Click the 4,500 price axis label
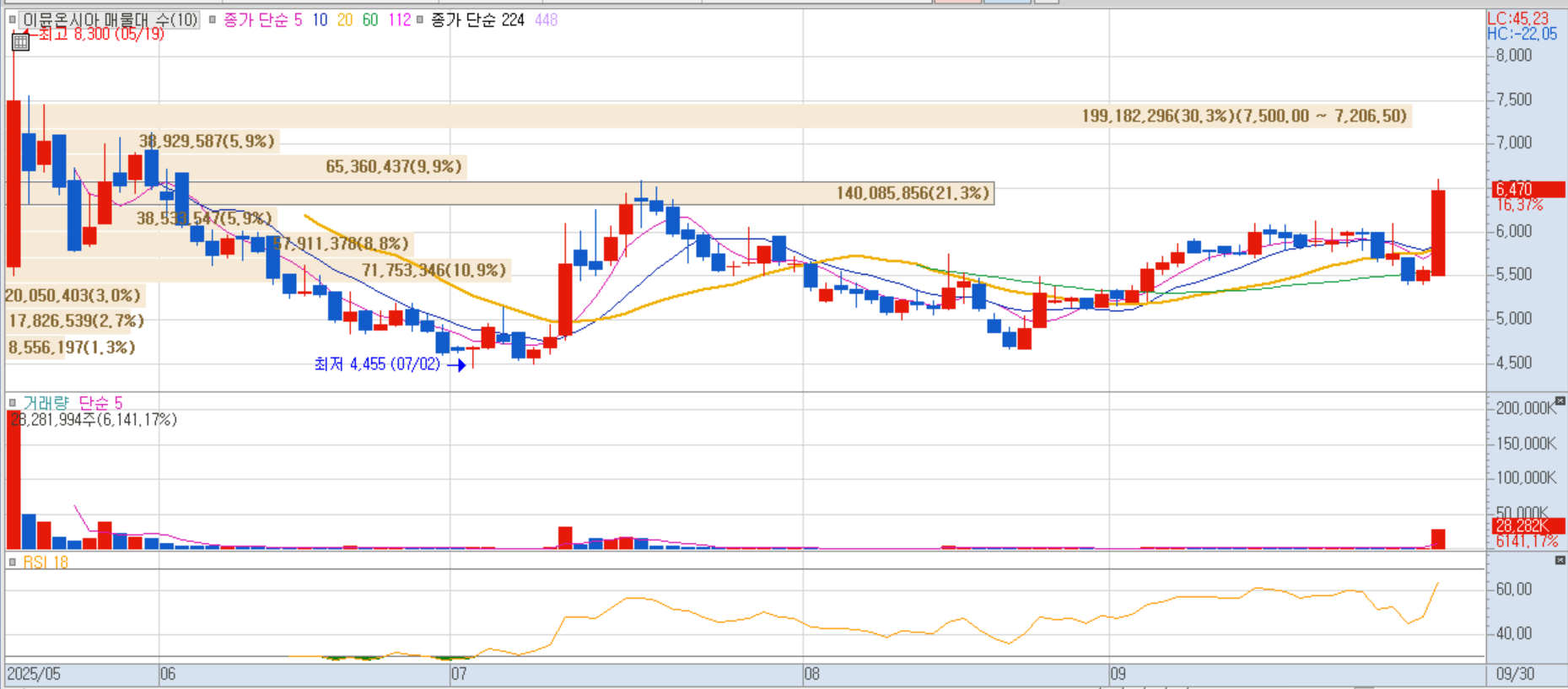 [x=1514, y=363]
